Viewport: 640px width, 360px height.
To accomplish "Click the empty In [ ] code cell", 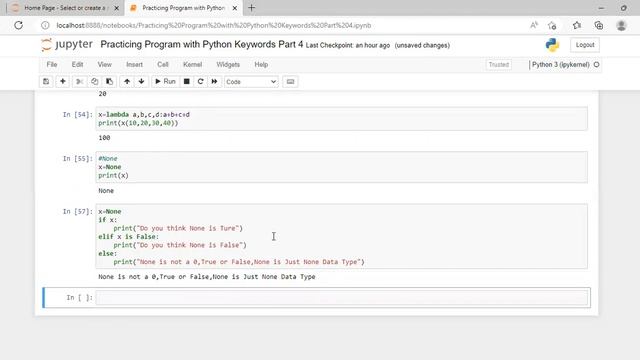I will click(x=342, y=298).
